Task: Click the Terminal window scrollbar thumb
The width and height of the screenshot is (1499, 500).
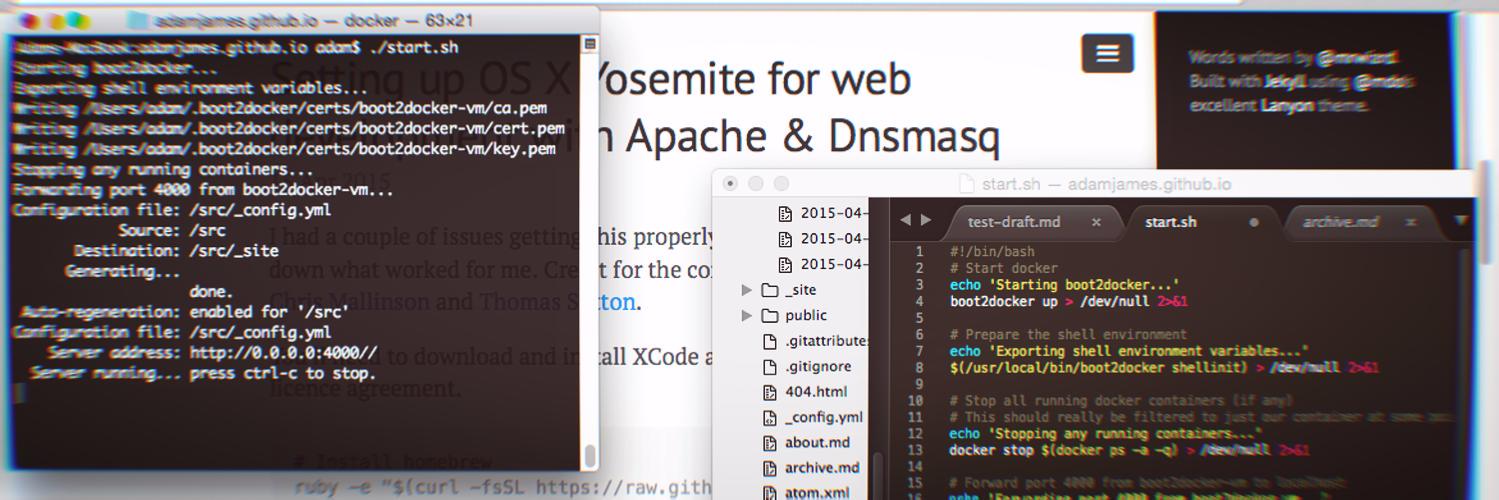Action: (590, 455)
